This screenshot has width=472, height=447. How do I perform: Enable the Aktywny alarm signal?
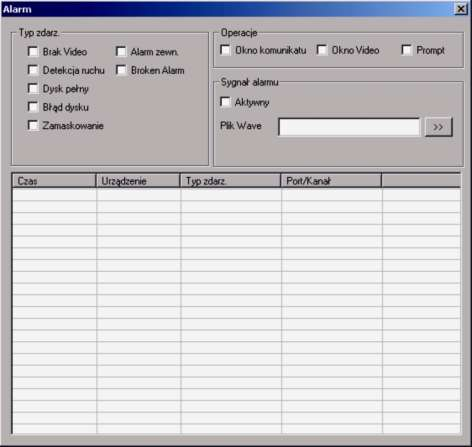(225, 102)
